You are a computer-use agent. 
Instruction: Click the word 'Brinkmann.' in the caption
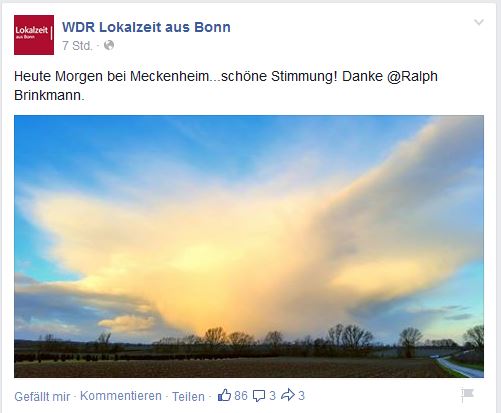(x=49, y=96)
